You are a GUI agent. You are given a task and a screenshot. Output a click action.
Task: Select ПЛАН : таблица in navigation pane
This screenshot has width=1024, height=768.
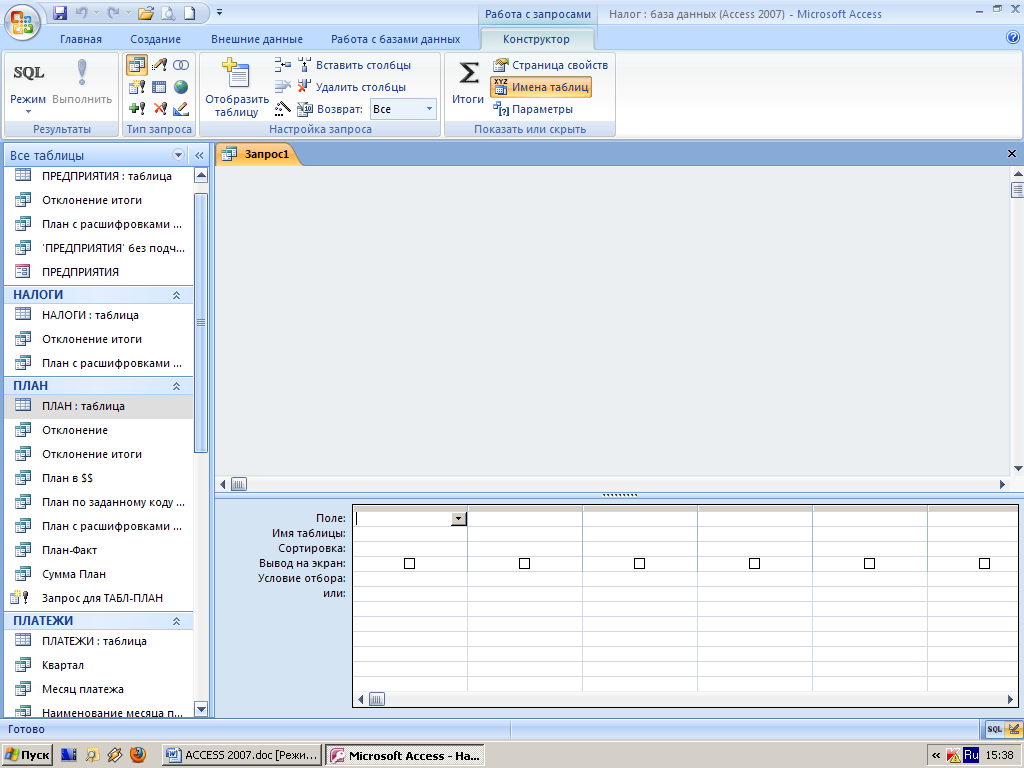(x=98, y=406)
